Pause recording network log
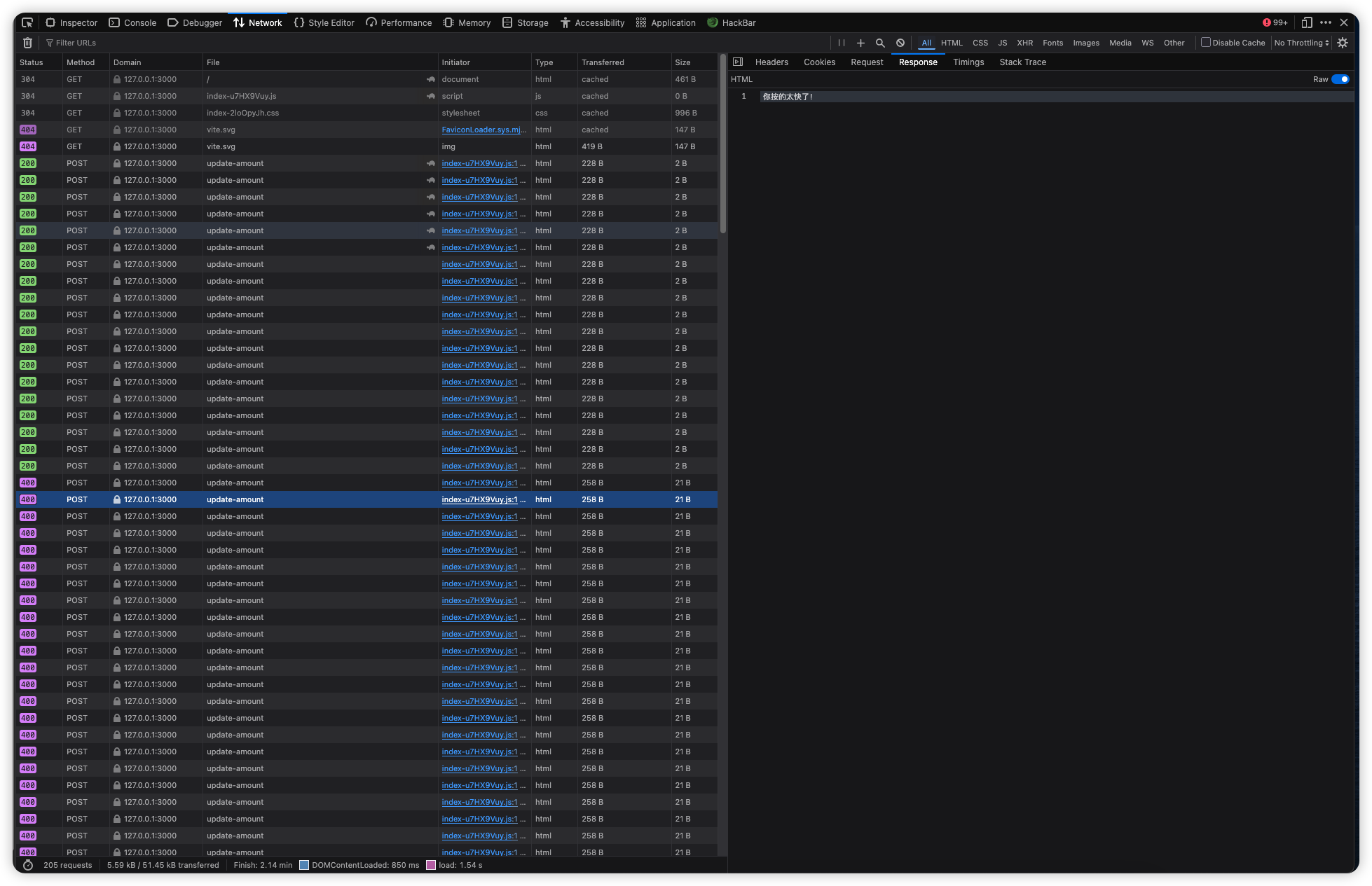 click(842, 43)
